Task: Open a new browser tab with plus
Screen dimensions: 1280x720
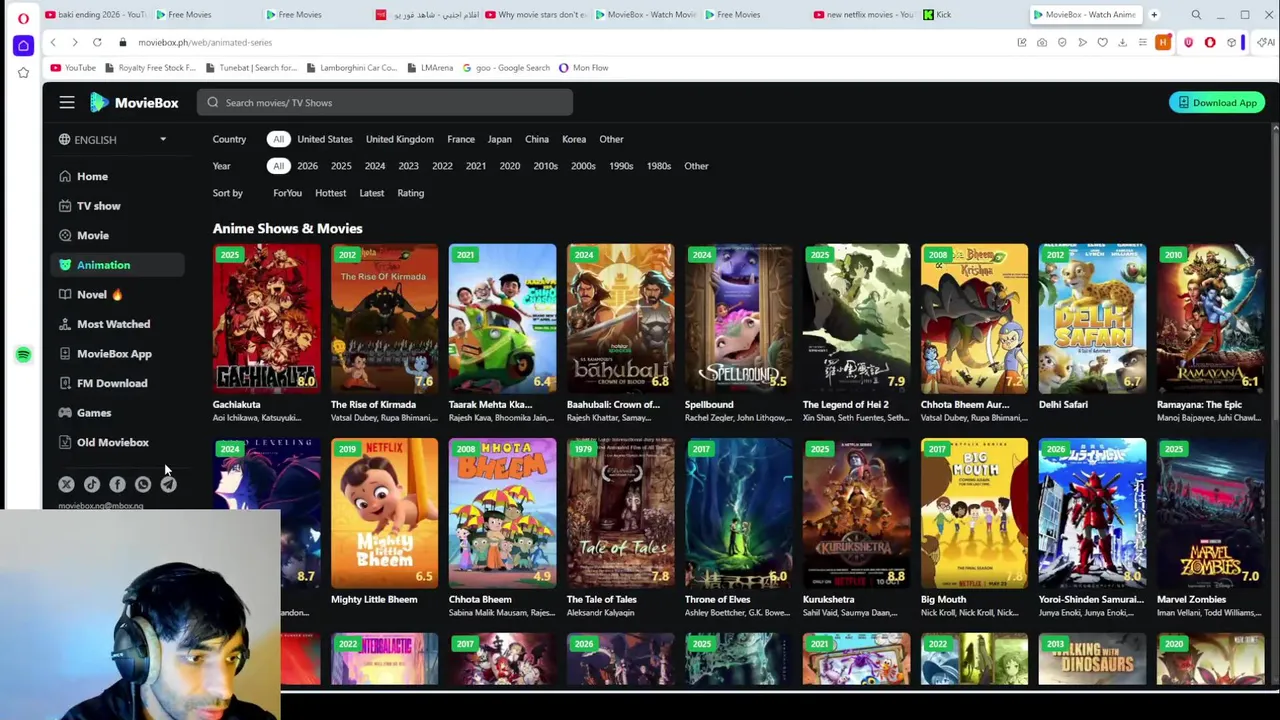Action: pos(1154,15)
